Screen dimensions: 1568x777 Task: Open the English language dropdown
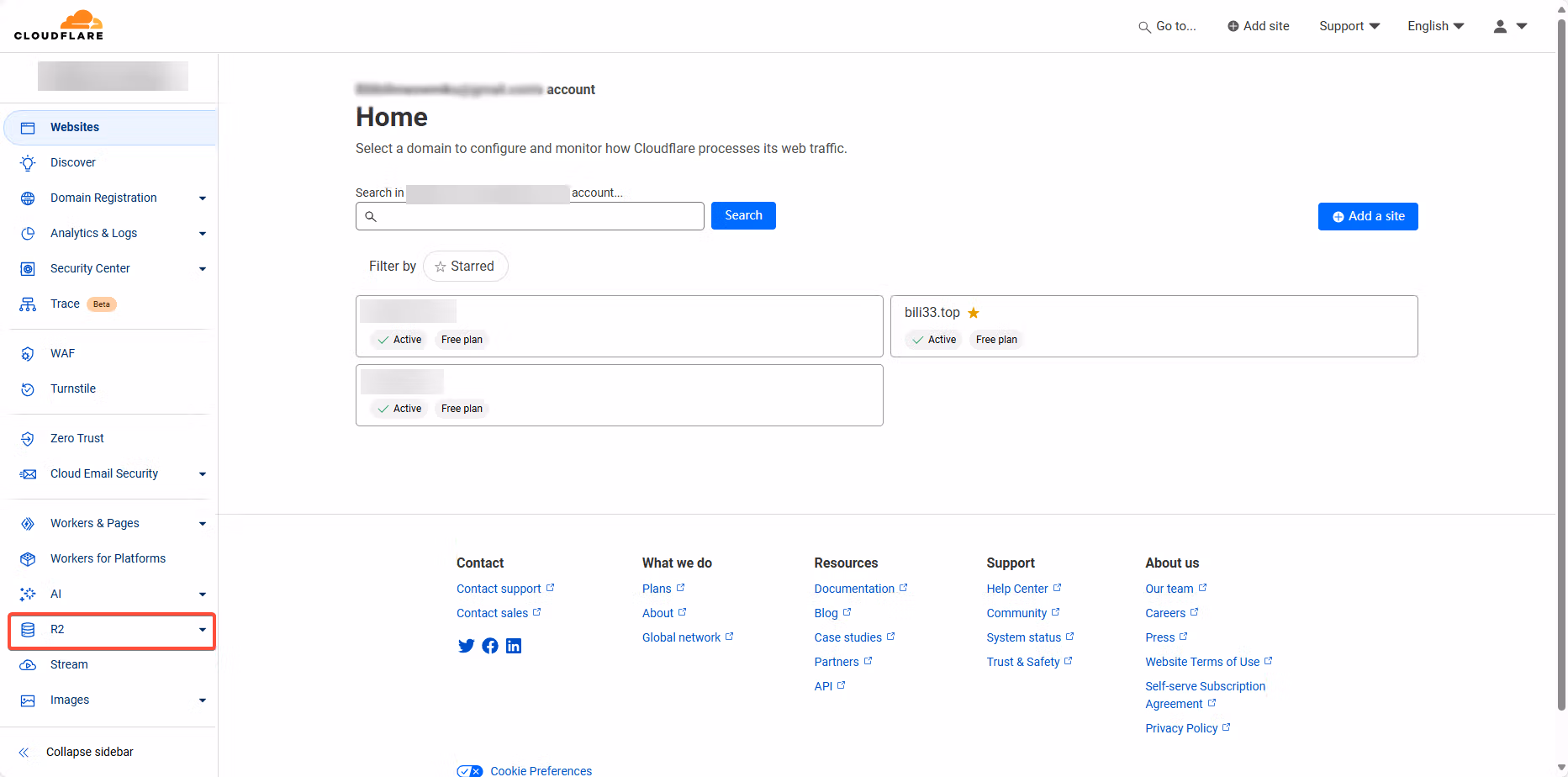pyautogui.click(x=1436, y=26)
